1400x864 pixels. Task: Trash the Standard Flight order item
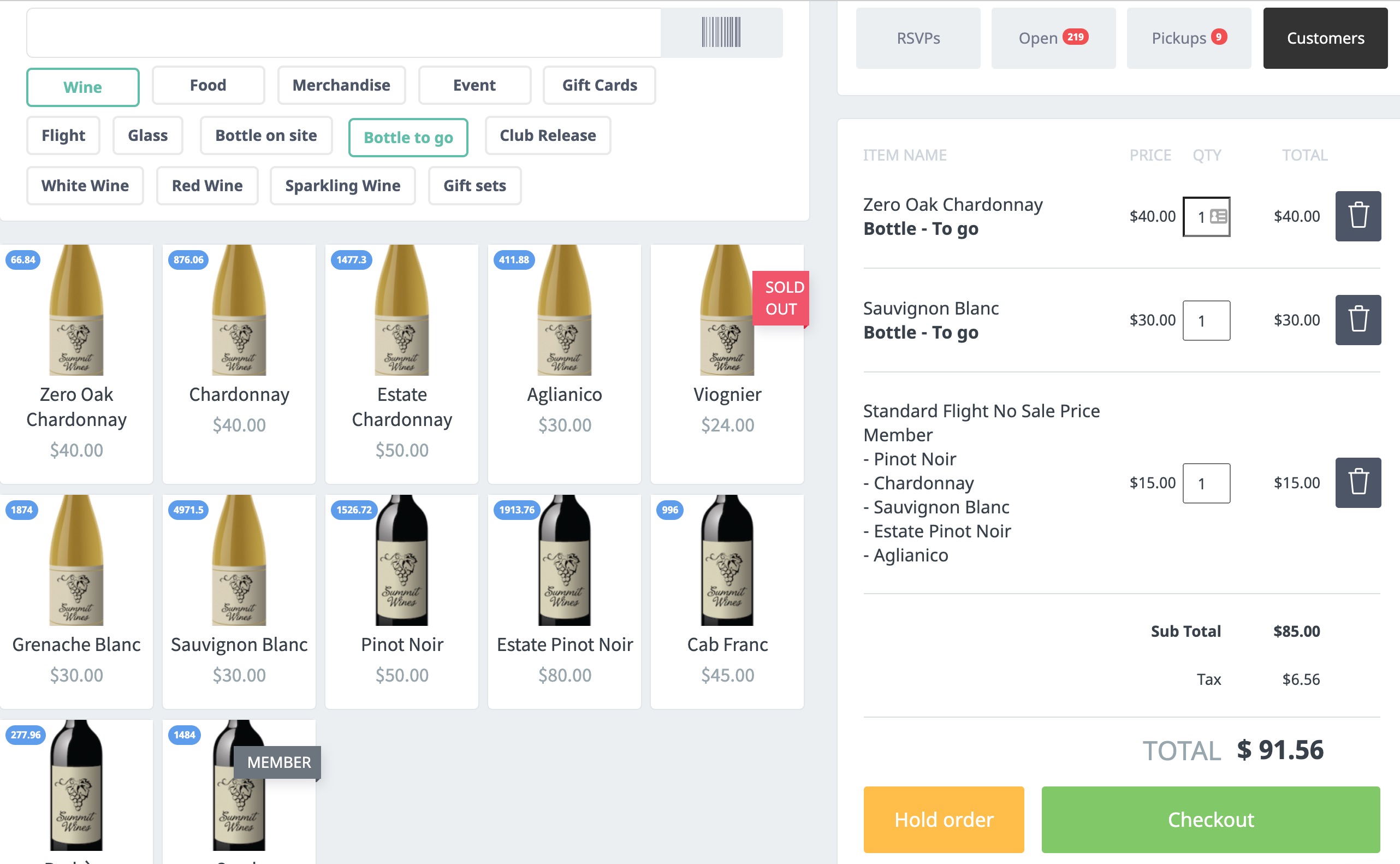(x=1357, y=483)
